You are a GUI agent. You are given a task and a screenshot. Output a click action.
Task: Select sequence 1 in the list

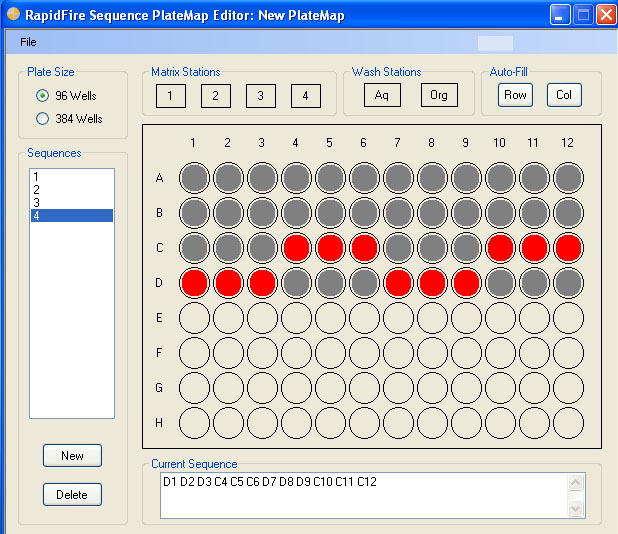pyautogui.click(x=72, y=177)
